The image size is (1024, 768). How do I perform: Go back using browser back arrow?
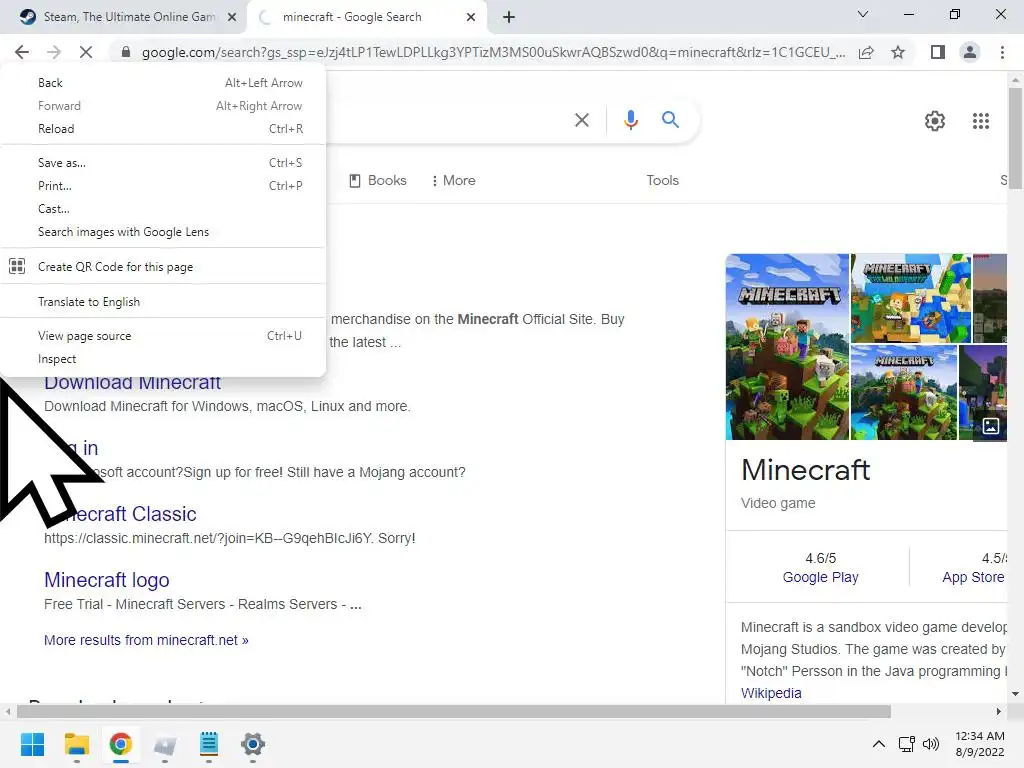pyautogui.click(x=22, y=52)
